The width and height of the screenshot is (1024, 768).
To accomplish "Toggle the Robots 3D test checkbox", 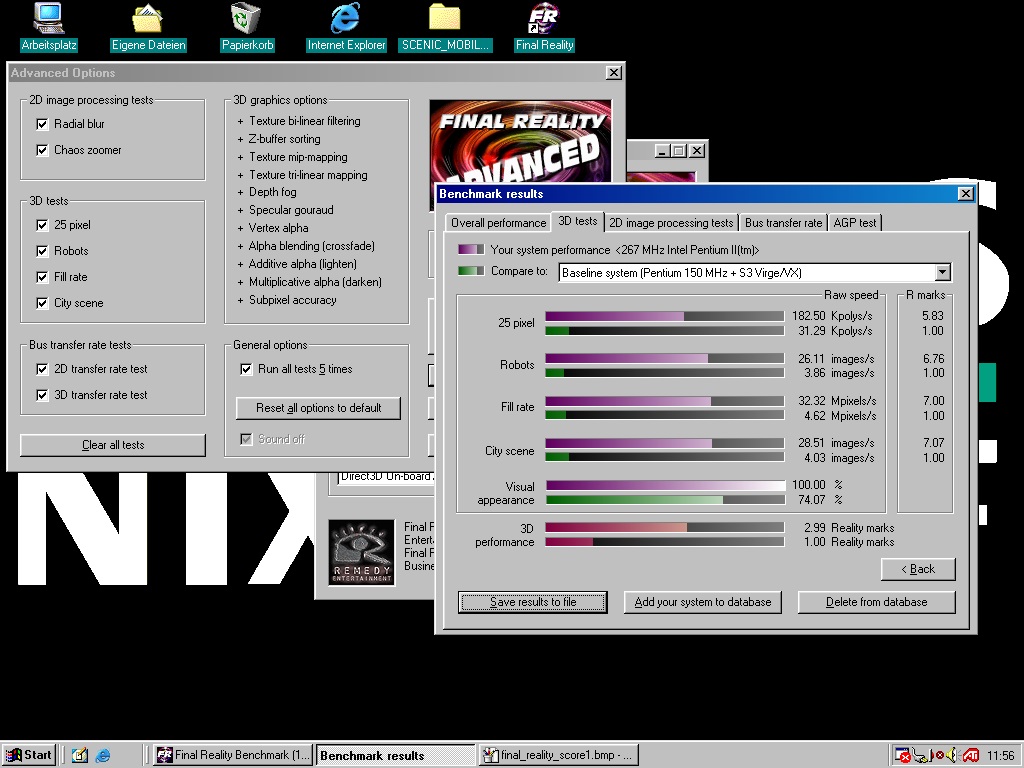I will pos(42,251).
